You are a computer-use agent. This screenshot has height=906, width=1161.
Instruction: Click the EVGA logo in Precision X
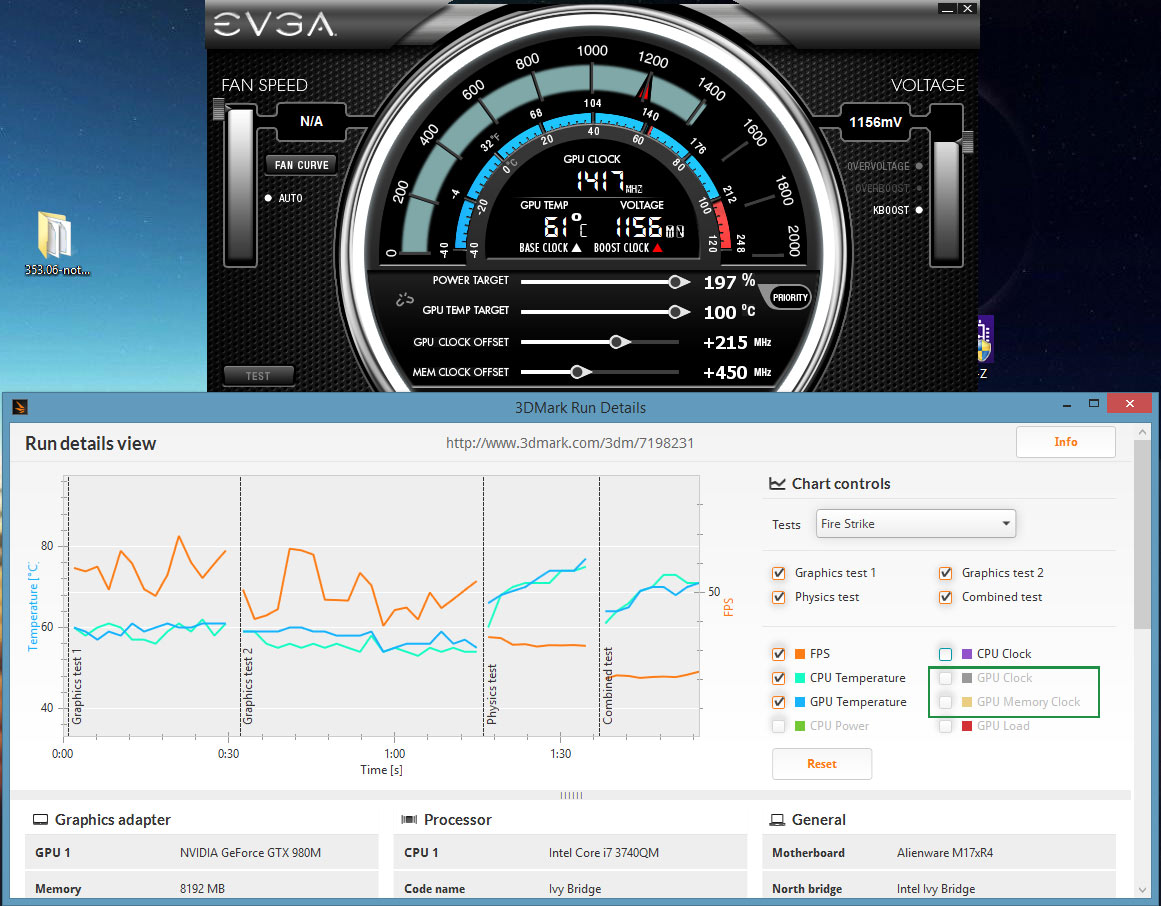tap(275, 25)
